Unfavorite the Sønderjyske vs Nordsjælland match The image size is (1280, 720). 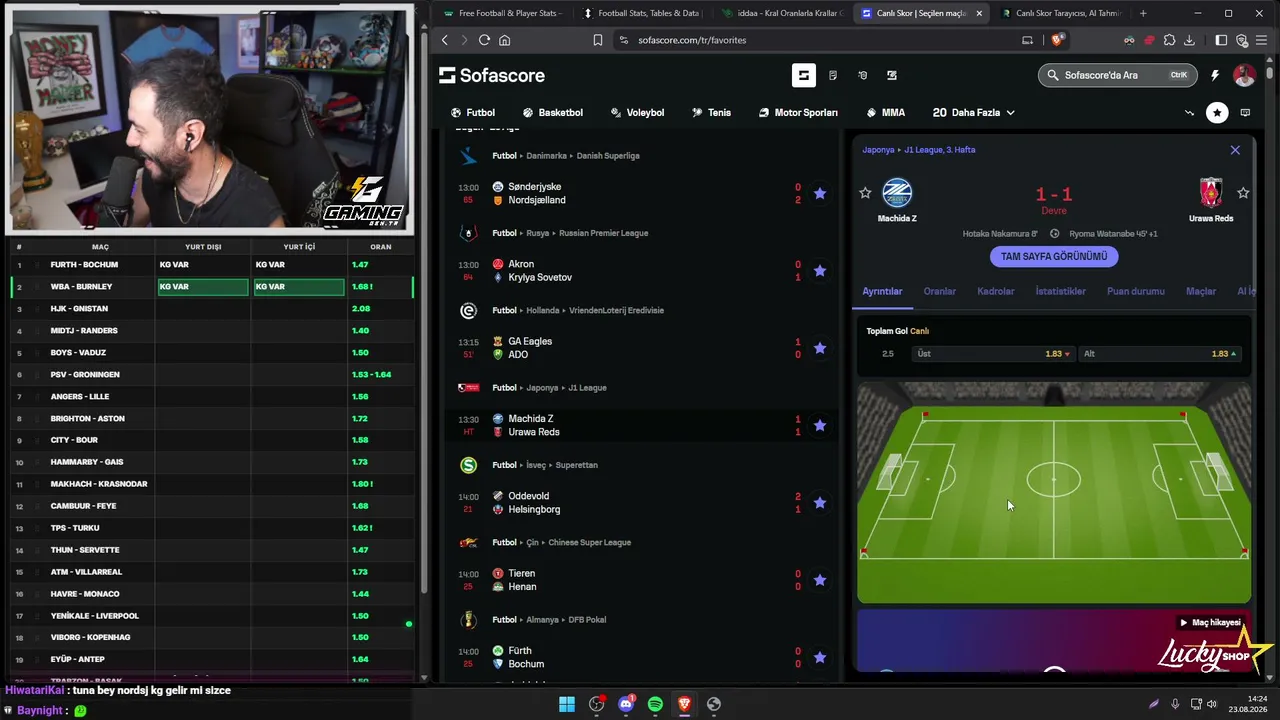point(820,193)
